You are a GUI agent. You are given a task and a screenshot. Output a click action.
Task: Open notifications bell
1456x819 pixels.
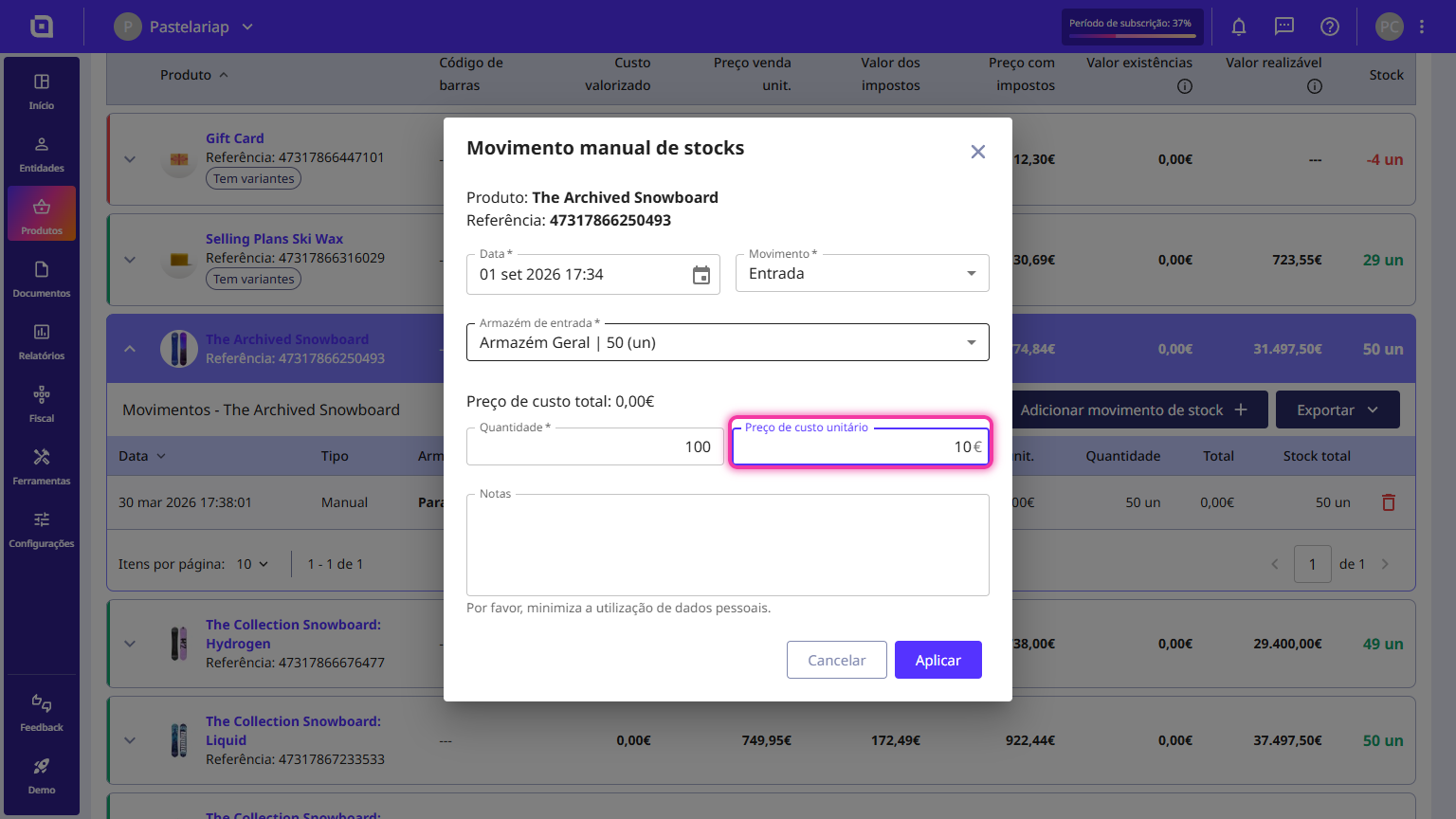[x=1239, y=27]
